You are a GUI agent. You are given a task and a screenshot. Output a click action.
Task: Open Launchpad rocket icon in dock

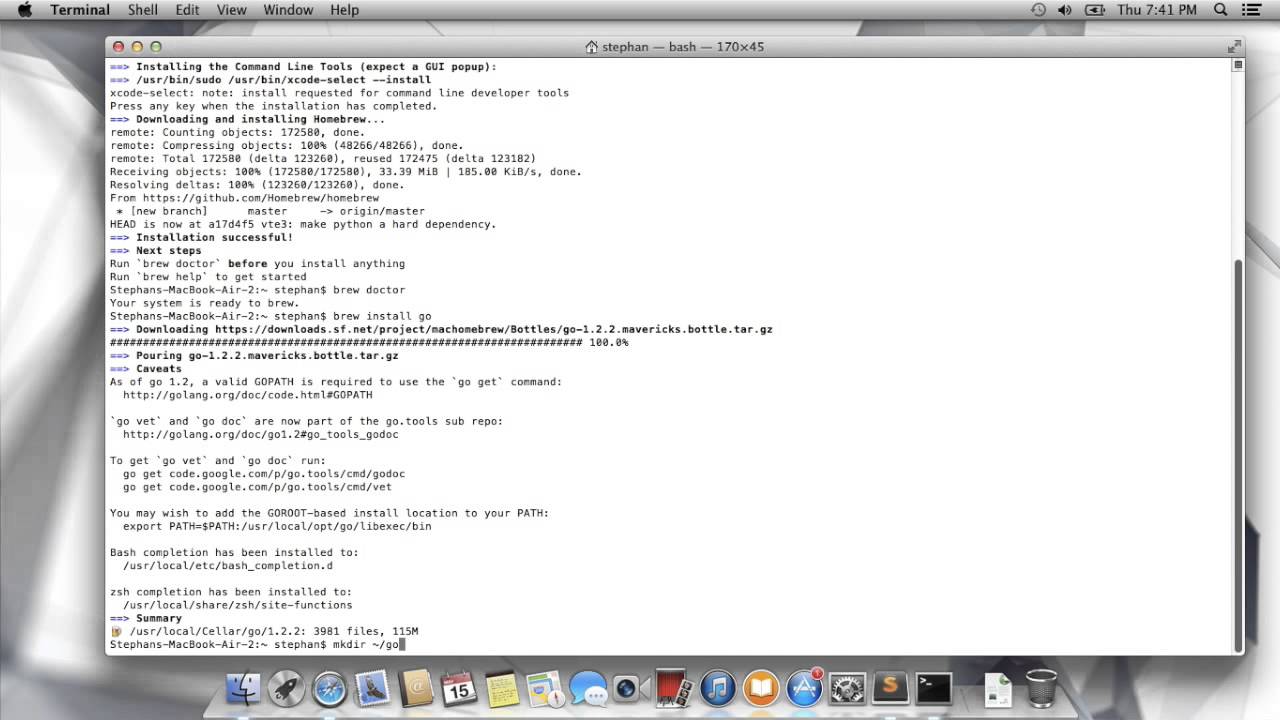pyautogui.click(x=285, y=688)
